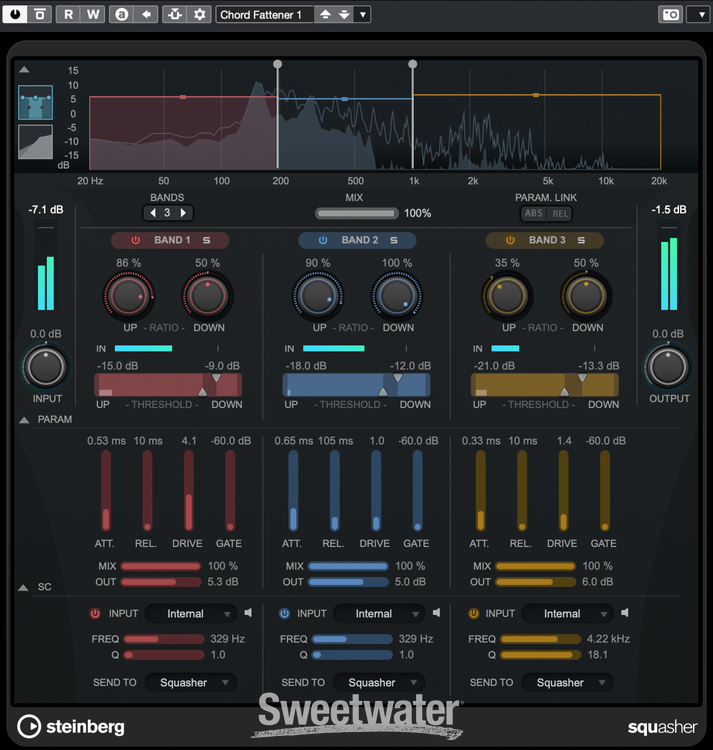This screenshot has width=713, height=750.
Task: Click the gear settings icon in the top bar
Action: [x=199, y=14]
